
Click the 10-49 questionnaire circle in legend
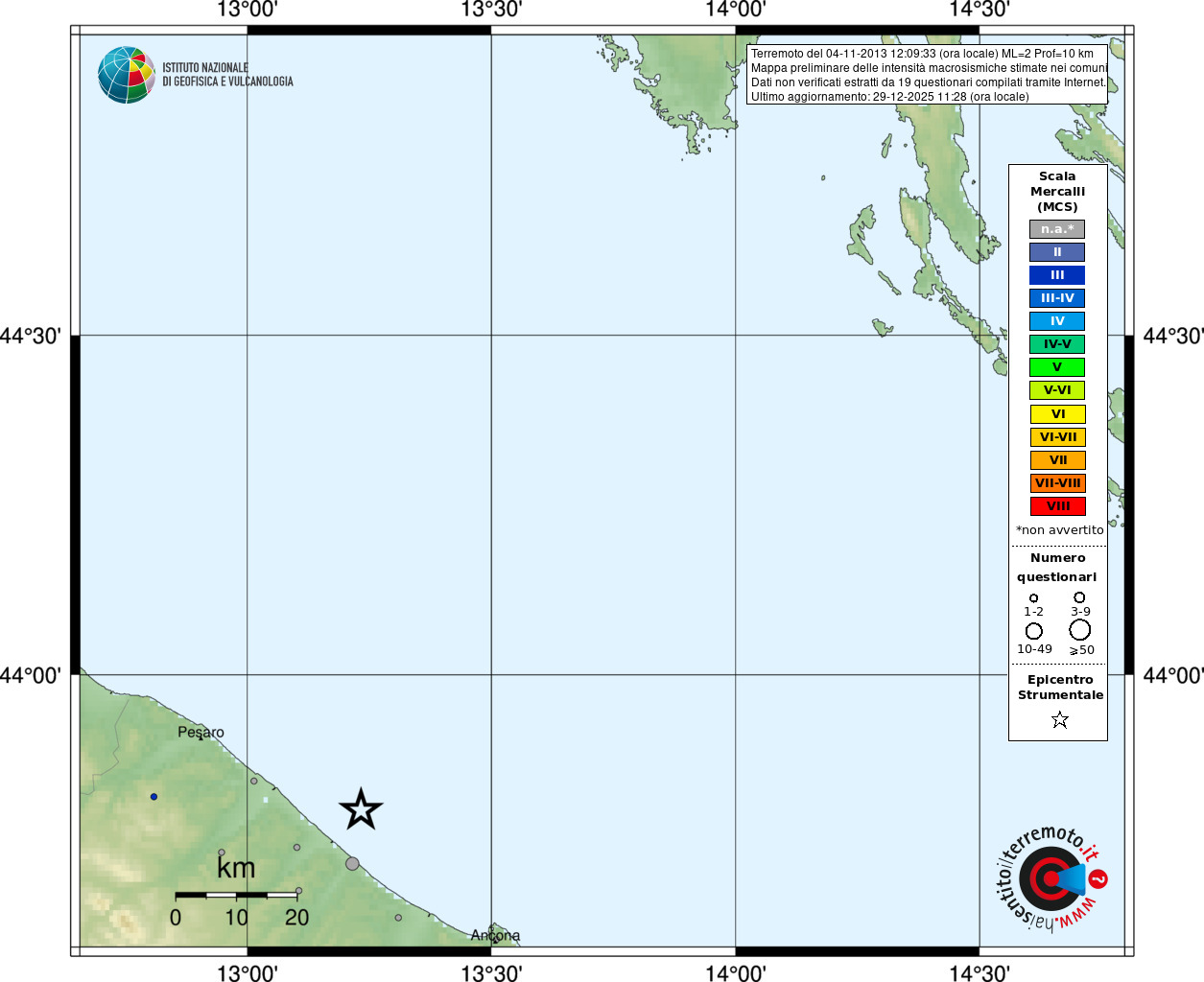pos(1034,631)
